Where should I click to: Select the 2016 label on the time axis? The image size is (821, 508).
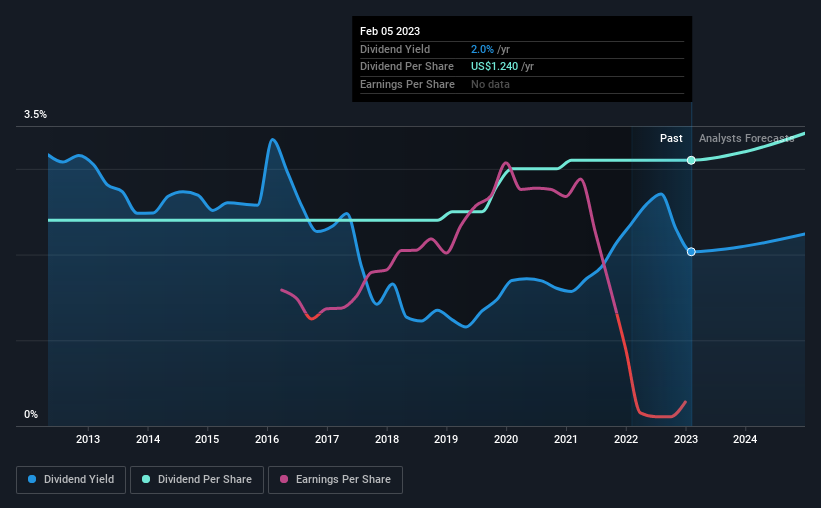click(267, 439)
